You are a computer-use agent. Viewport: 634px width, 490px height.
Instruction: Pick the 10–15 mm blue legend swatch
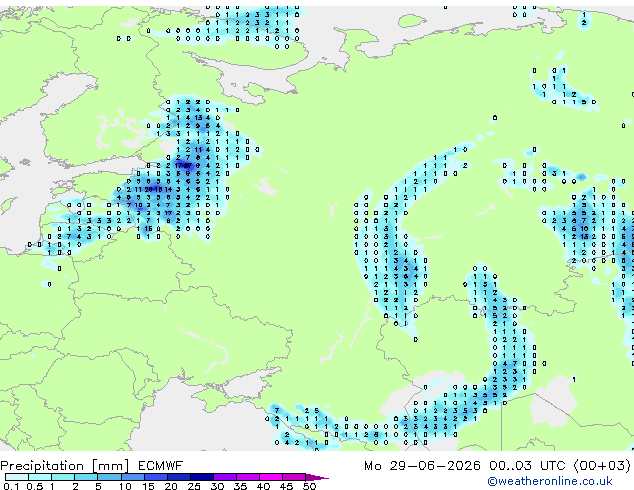(133, 477)
